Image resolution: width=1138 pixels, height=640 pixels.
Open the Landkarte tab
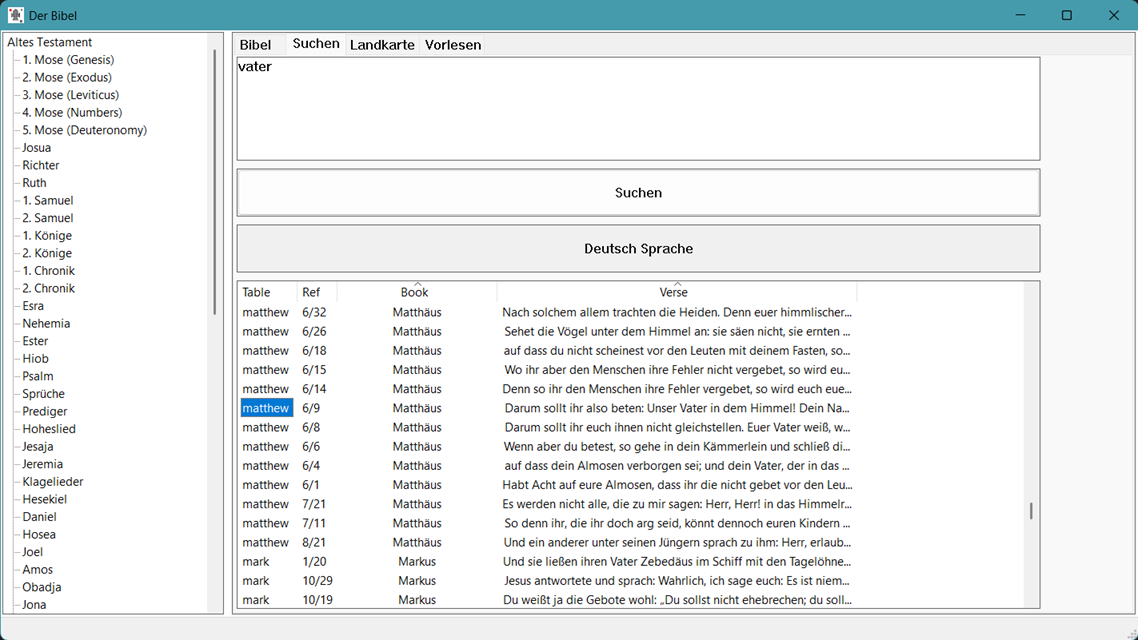click(x=382, y=45)
